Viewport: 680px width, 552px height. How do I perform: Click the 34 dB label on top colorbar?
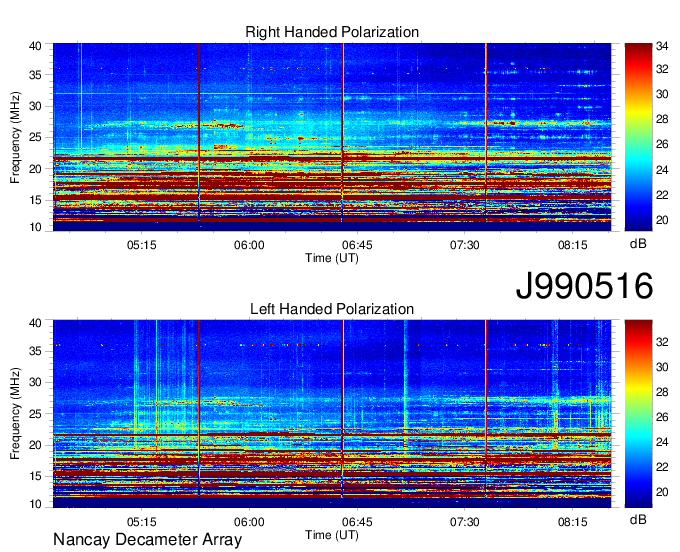click(662, 46)
